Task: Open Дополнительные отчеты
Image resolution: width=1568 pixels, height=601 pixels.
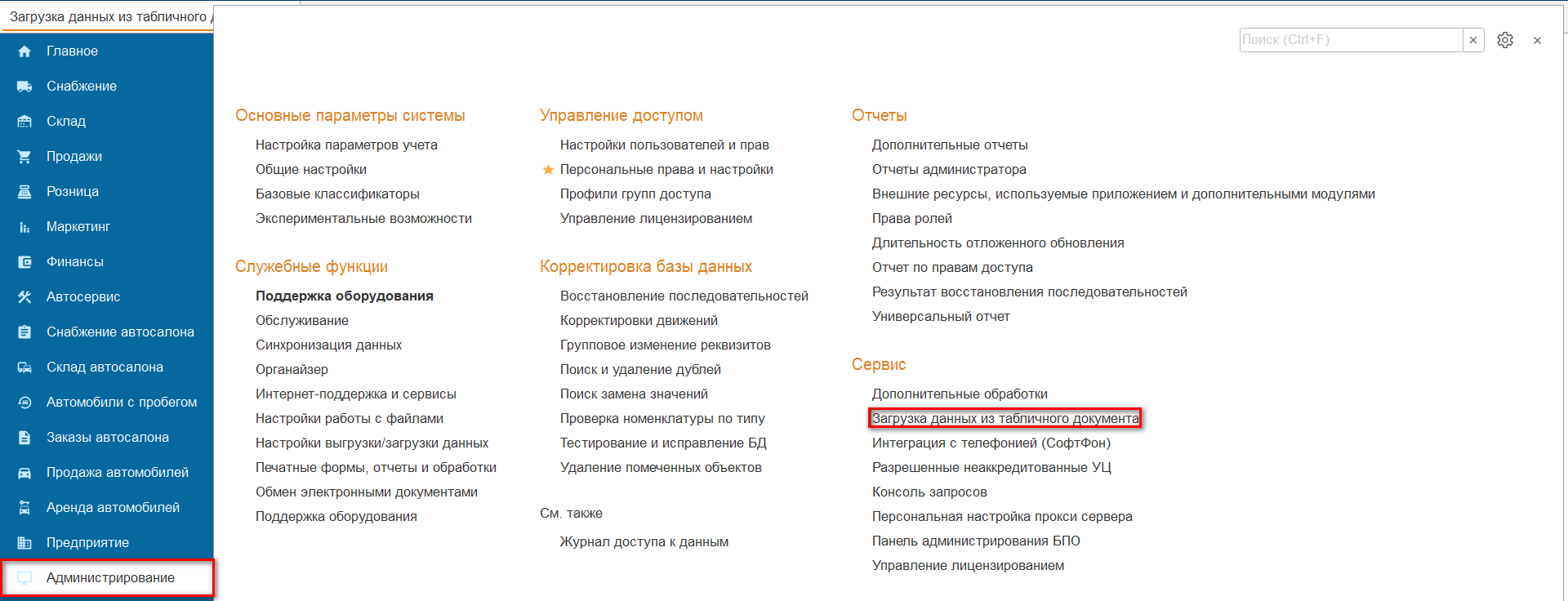Action: (950, 145)
